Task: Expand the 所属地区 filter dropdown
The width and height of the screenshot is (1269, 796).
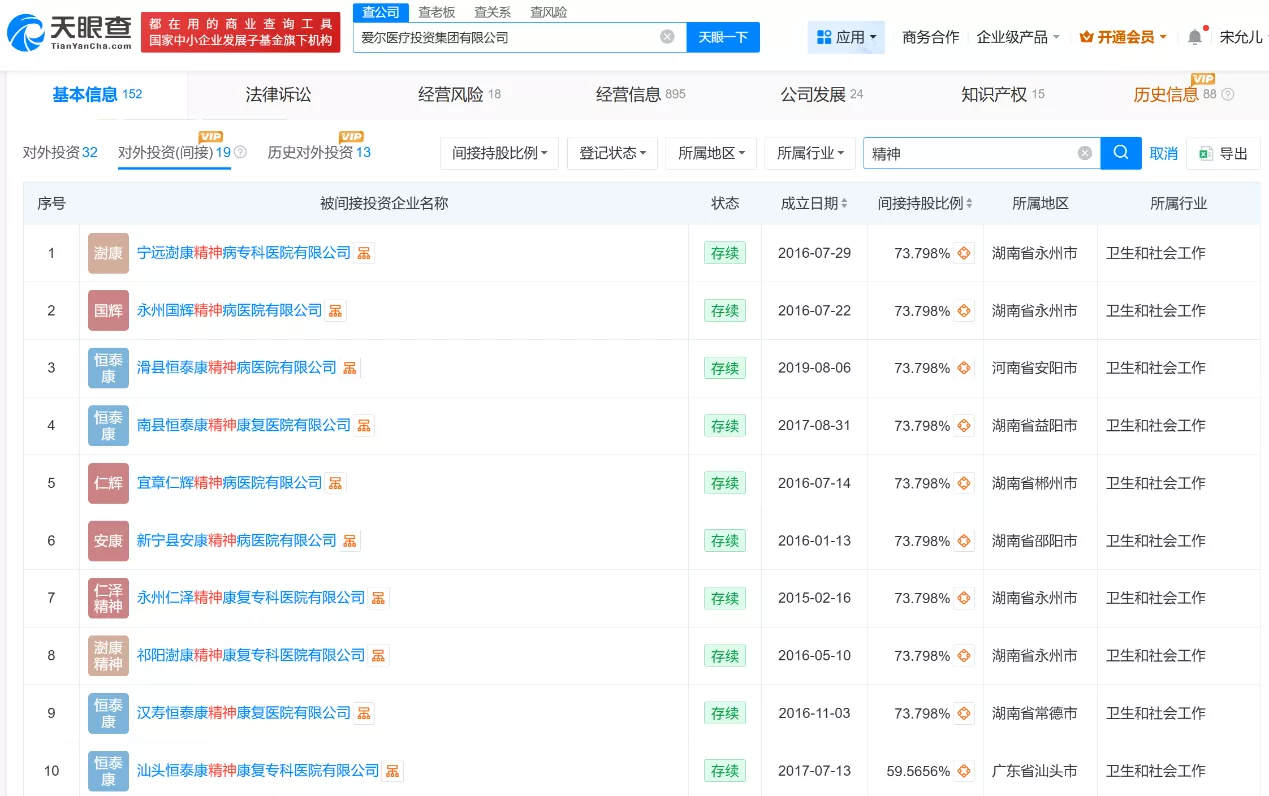Action: 710,153
